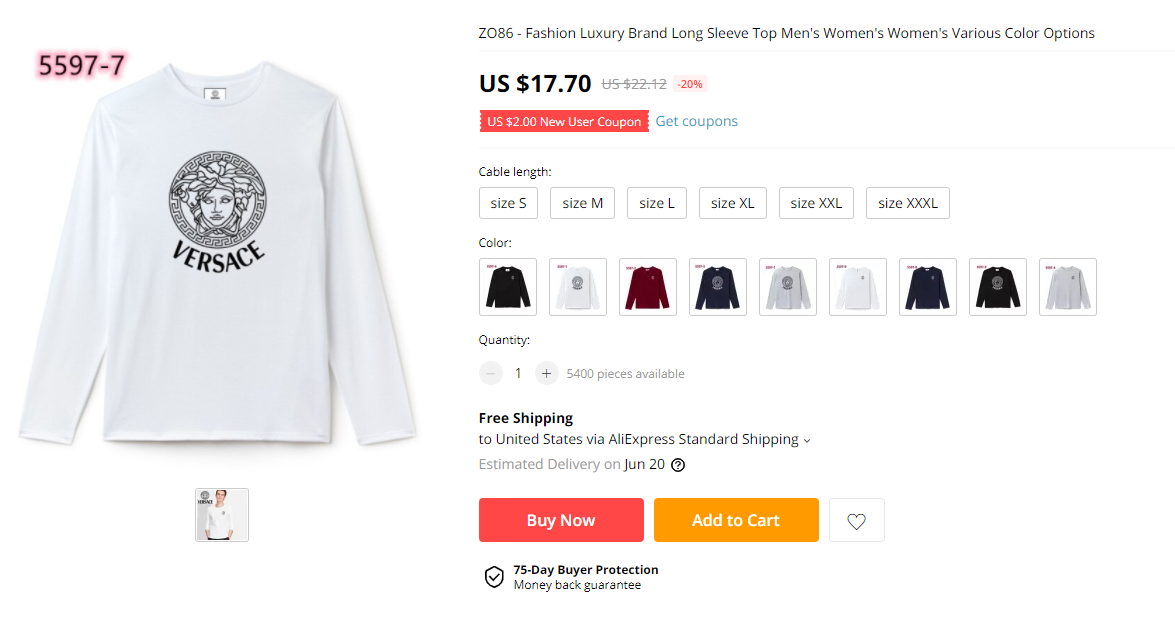
Task: Select the size S option
Action: pyautogui.click(x=507, y=202)
